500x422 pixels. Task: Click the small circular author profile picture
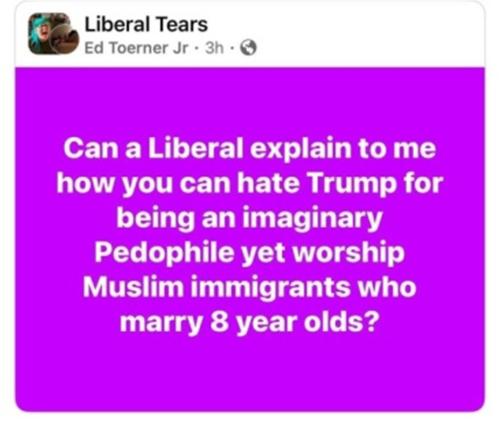[65, 39]
